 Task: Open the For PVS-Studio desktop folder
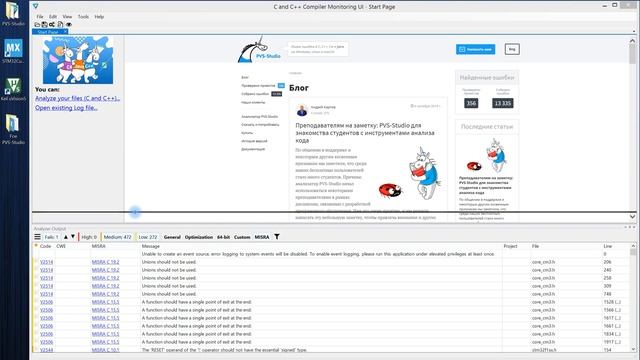(13, 129)
